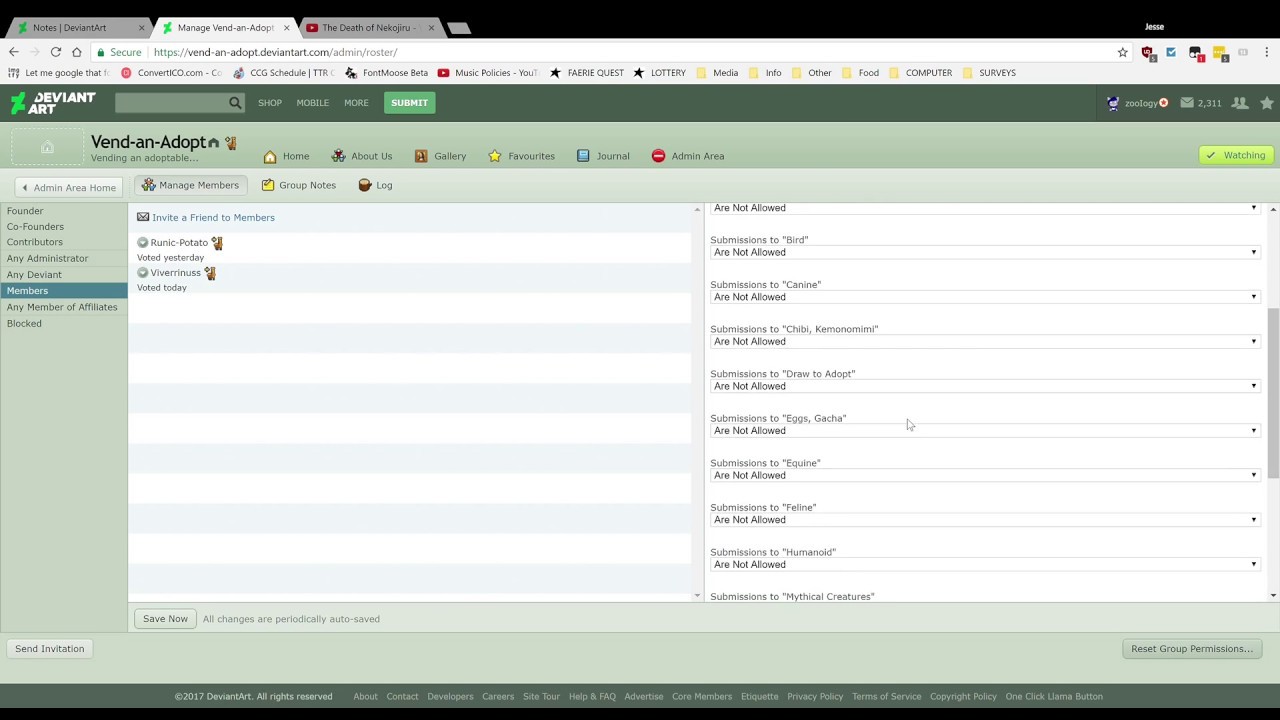
Task: Click the Log icon
Action: [x=365, y=185]
